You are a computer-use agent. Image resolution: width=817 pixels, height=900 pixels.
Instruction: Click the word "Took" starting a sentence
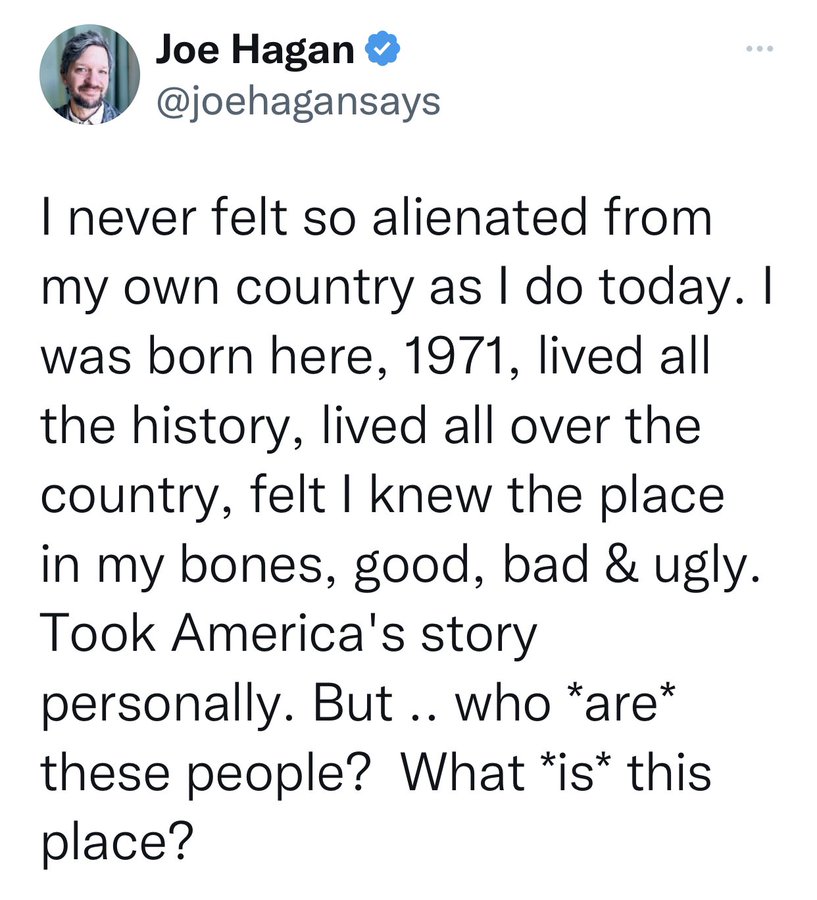99,634
